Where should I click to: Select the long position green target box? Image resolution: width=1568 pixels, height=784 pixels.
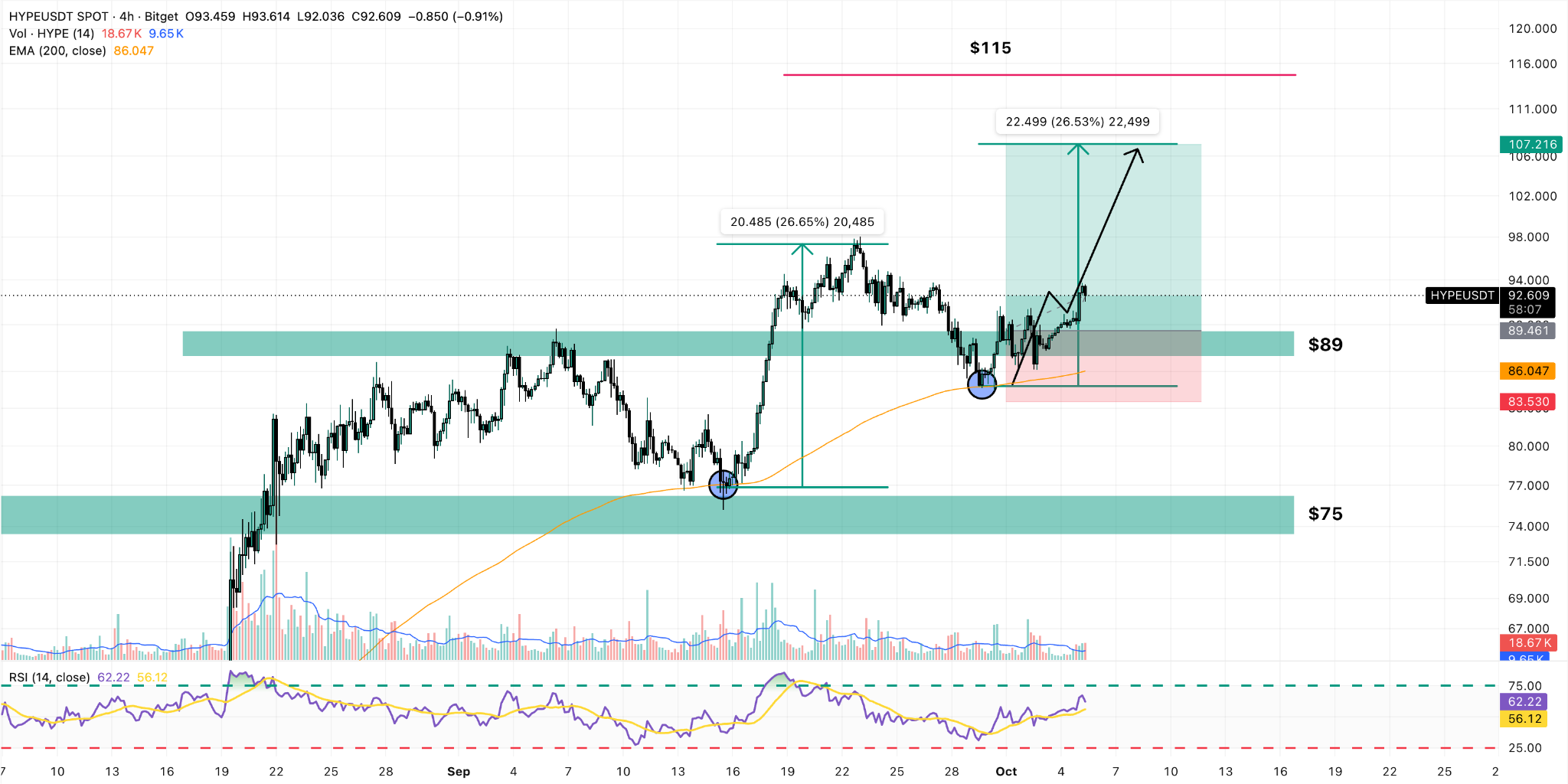coord(1103,237)
